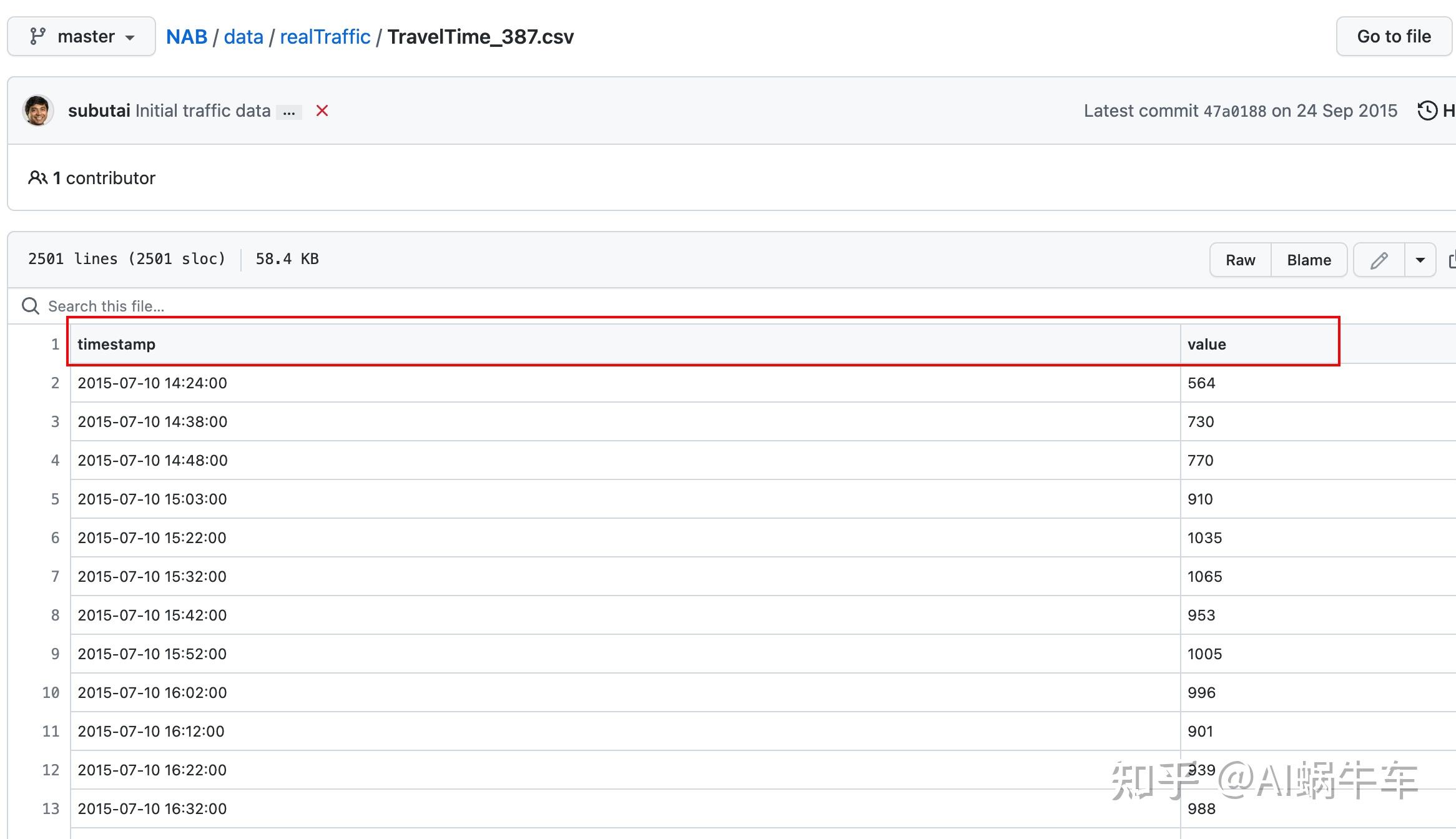Navigate to the data folder link

tap(243, 36)
